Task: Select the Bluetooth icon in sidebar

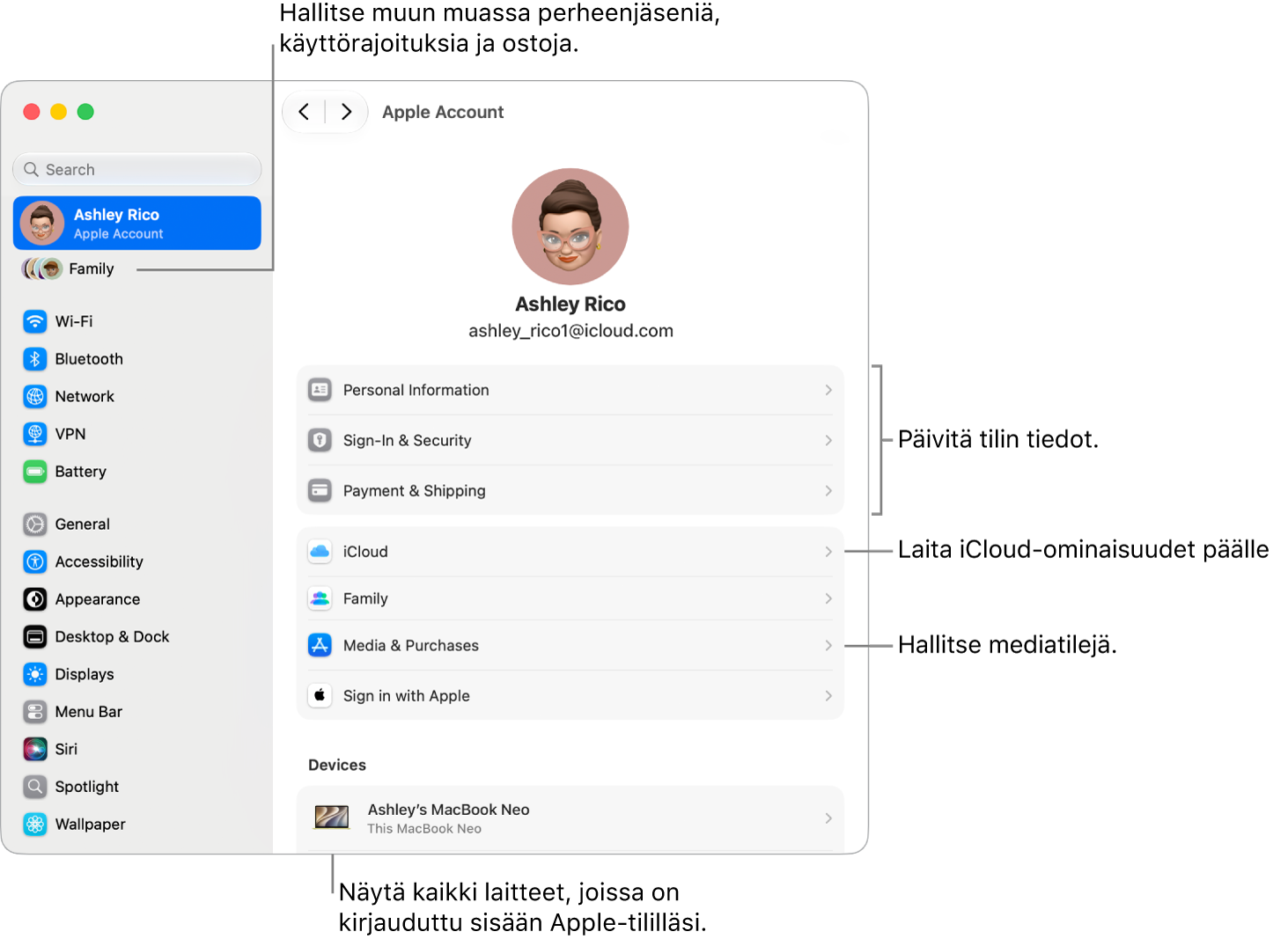Action: pos(35,359)
